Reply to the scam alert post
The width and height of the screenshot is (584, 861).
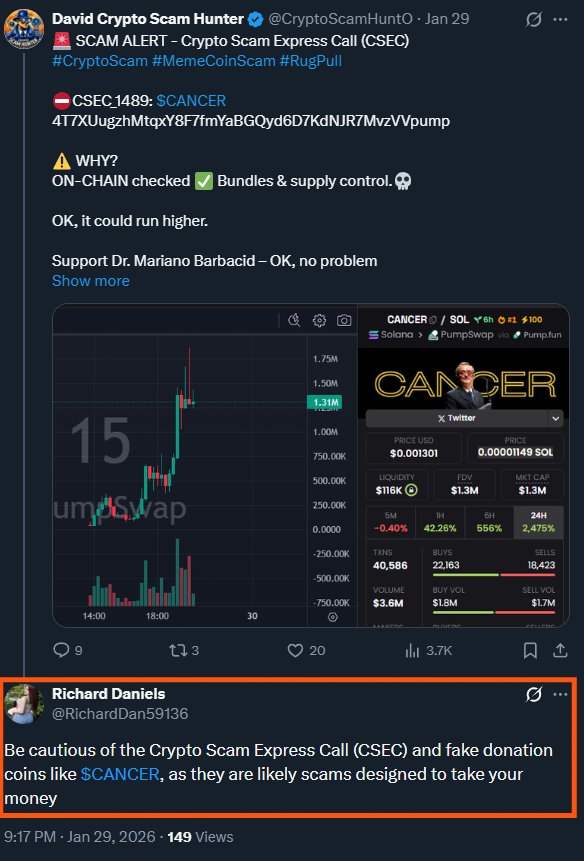point(68,650)
